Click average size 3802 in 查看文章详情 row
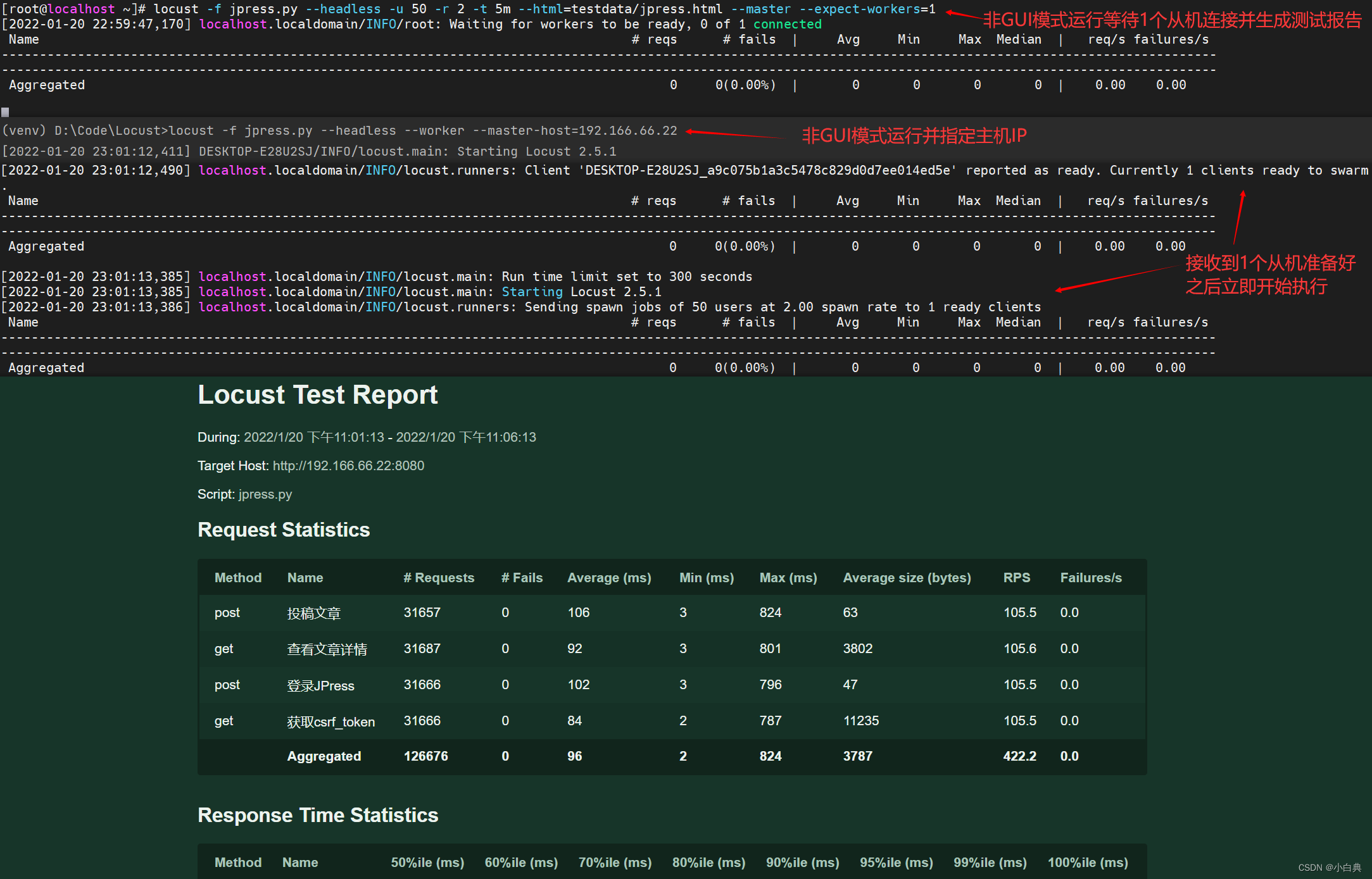Image resolution: width=1372 pixels, height=879 pixels. coord(858,649)
